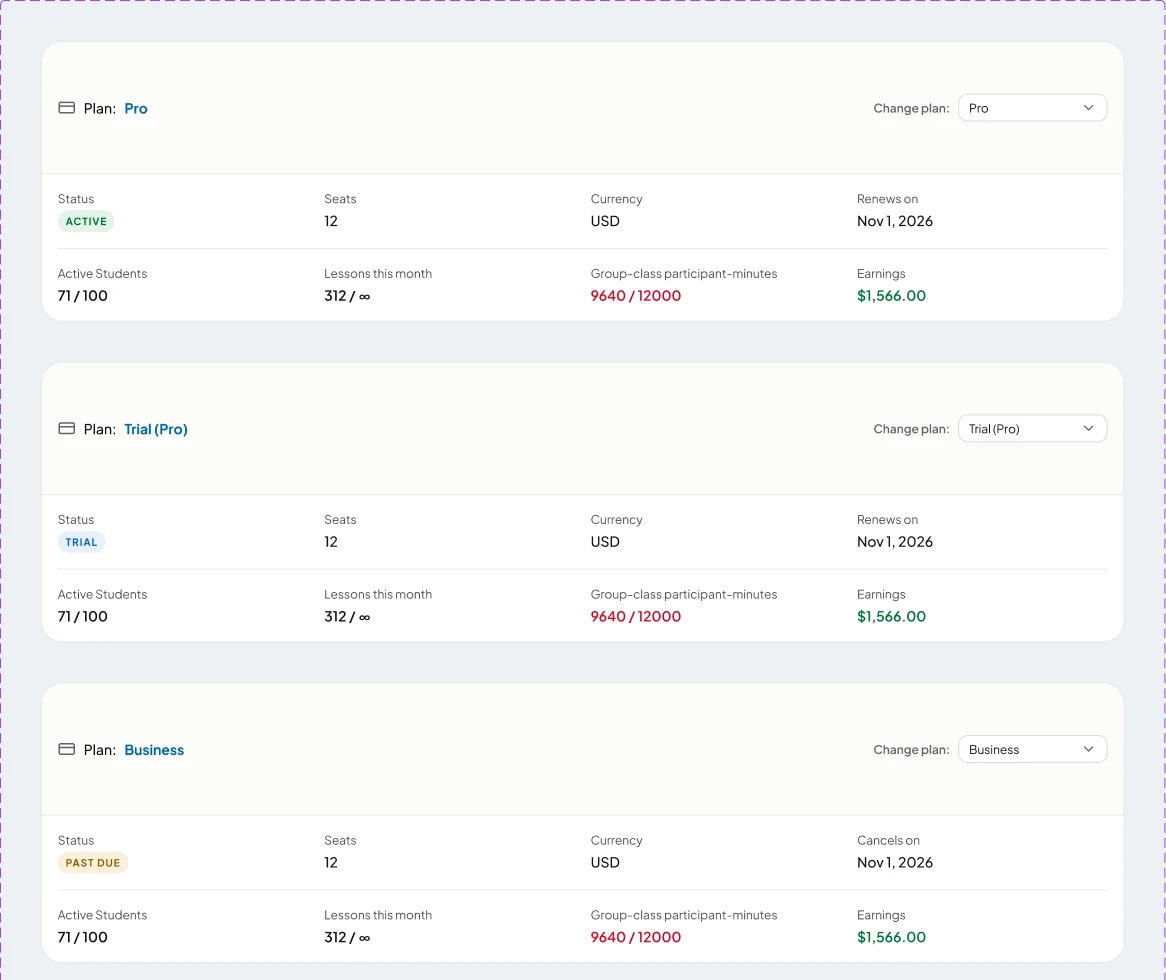Click 9640 / 12000 minutes in Trial (Pro) card
Image resolution: width=1166 pixels, height=980 pixels.
(x=636, y=616)
